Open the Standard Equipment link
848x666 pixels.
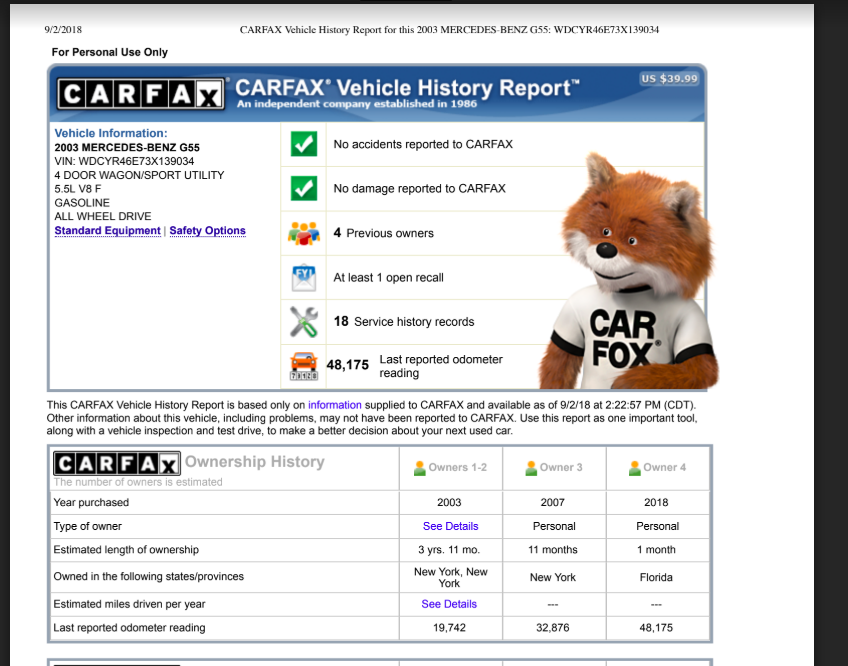[108, 230]
